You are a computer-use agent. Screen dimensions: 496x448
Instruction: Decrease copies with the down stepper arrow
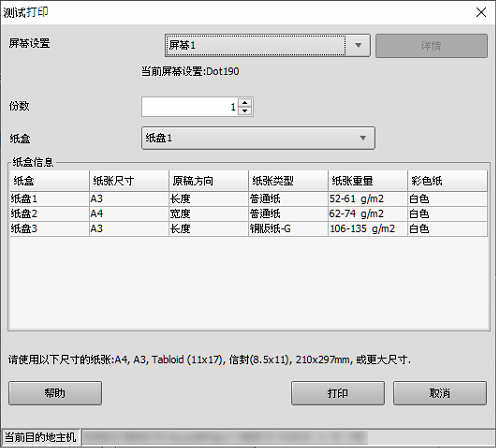[245, 111]
